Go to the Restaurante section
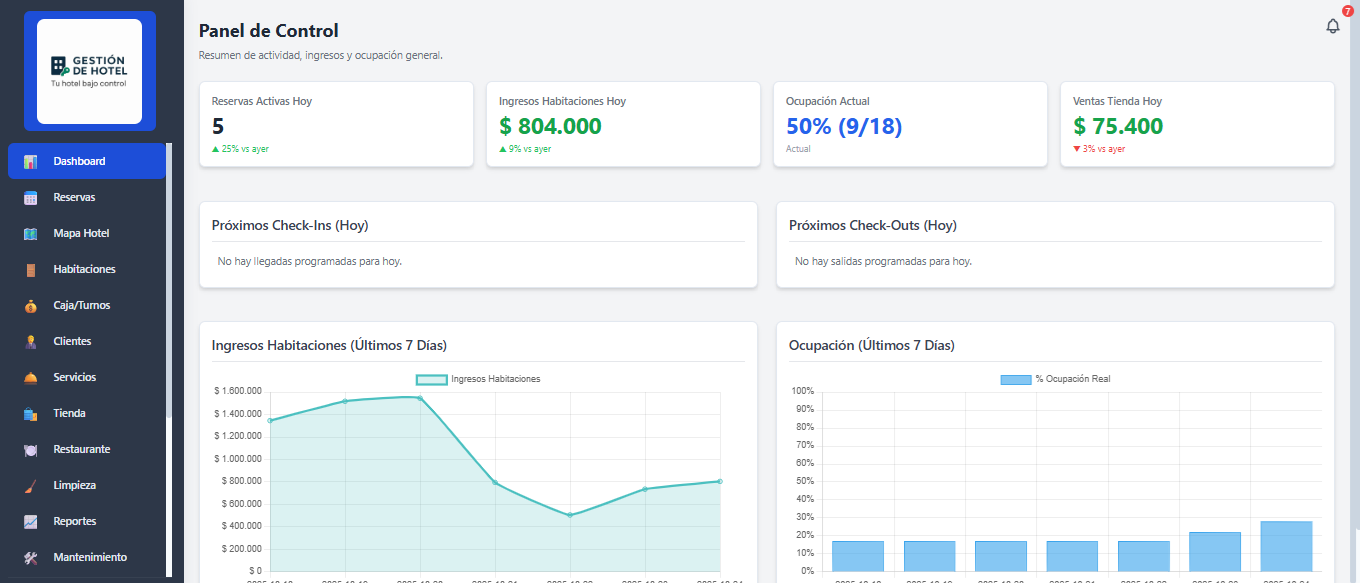This screenshot has width=1360, height=583. click(81, 450)
